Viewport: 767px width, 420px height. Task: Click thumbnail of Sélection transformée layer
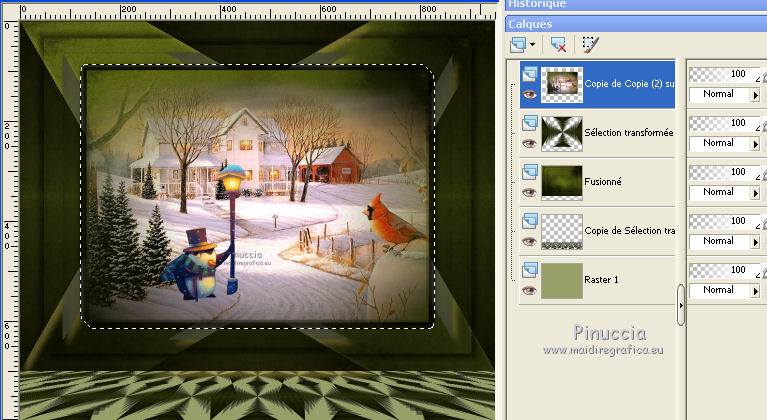562,133
